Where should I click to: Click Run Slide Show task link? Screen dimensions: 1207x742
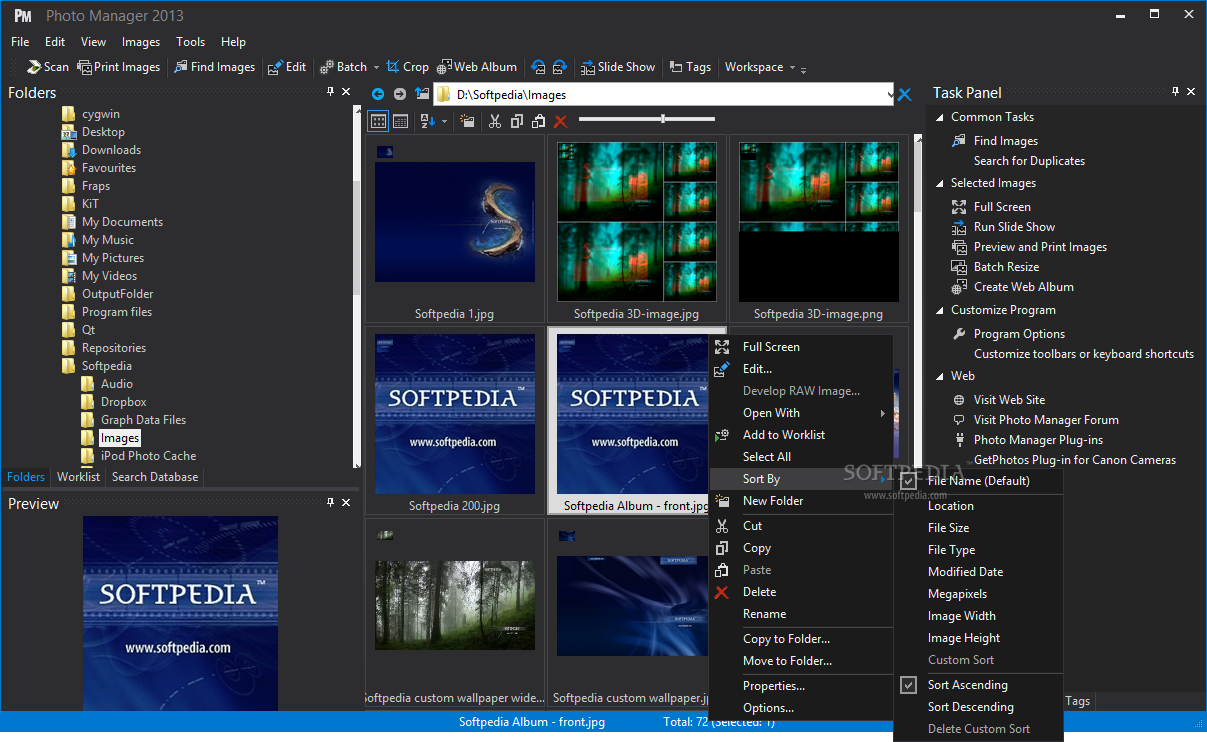(1014, 227)
